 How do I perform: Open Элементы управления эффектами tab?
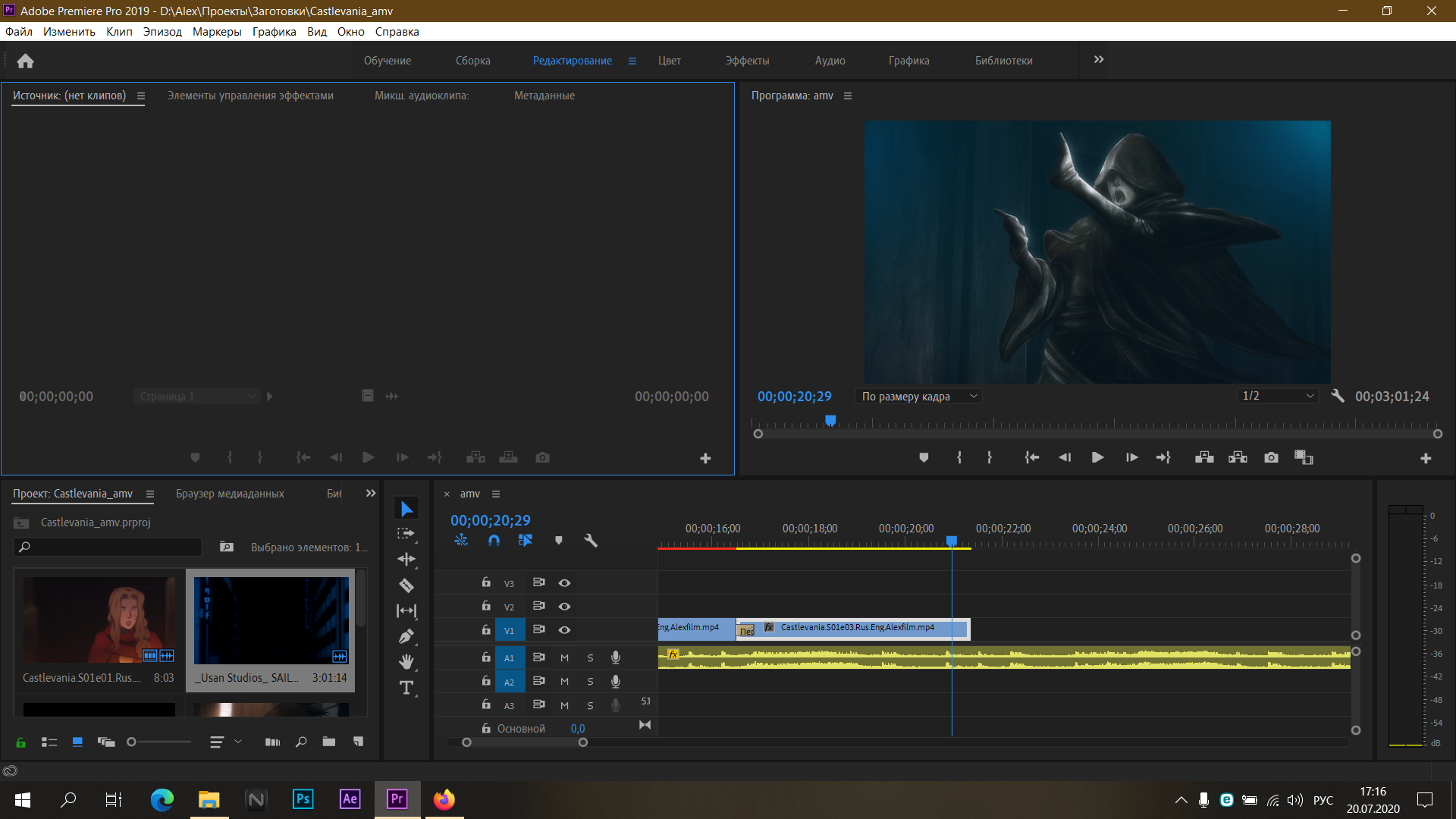point(250,96)
